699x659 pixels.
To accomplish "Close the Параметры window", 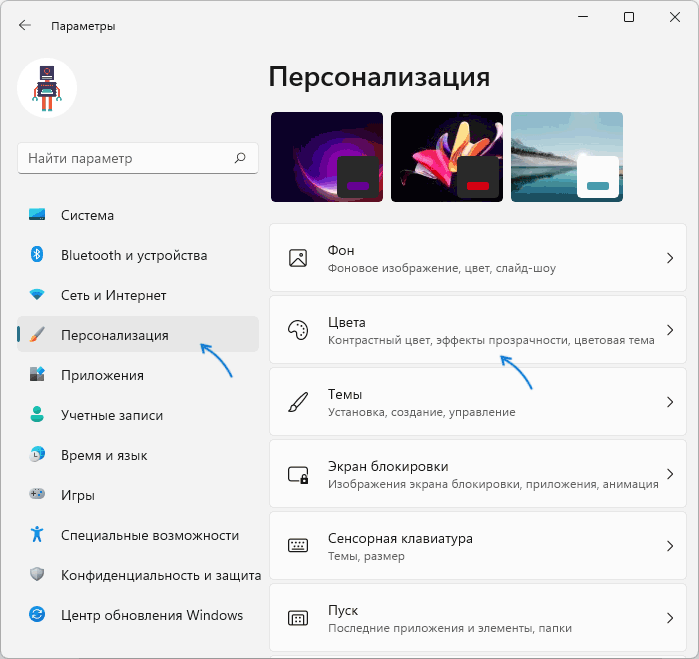I will click(x=675, y=17).
